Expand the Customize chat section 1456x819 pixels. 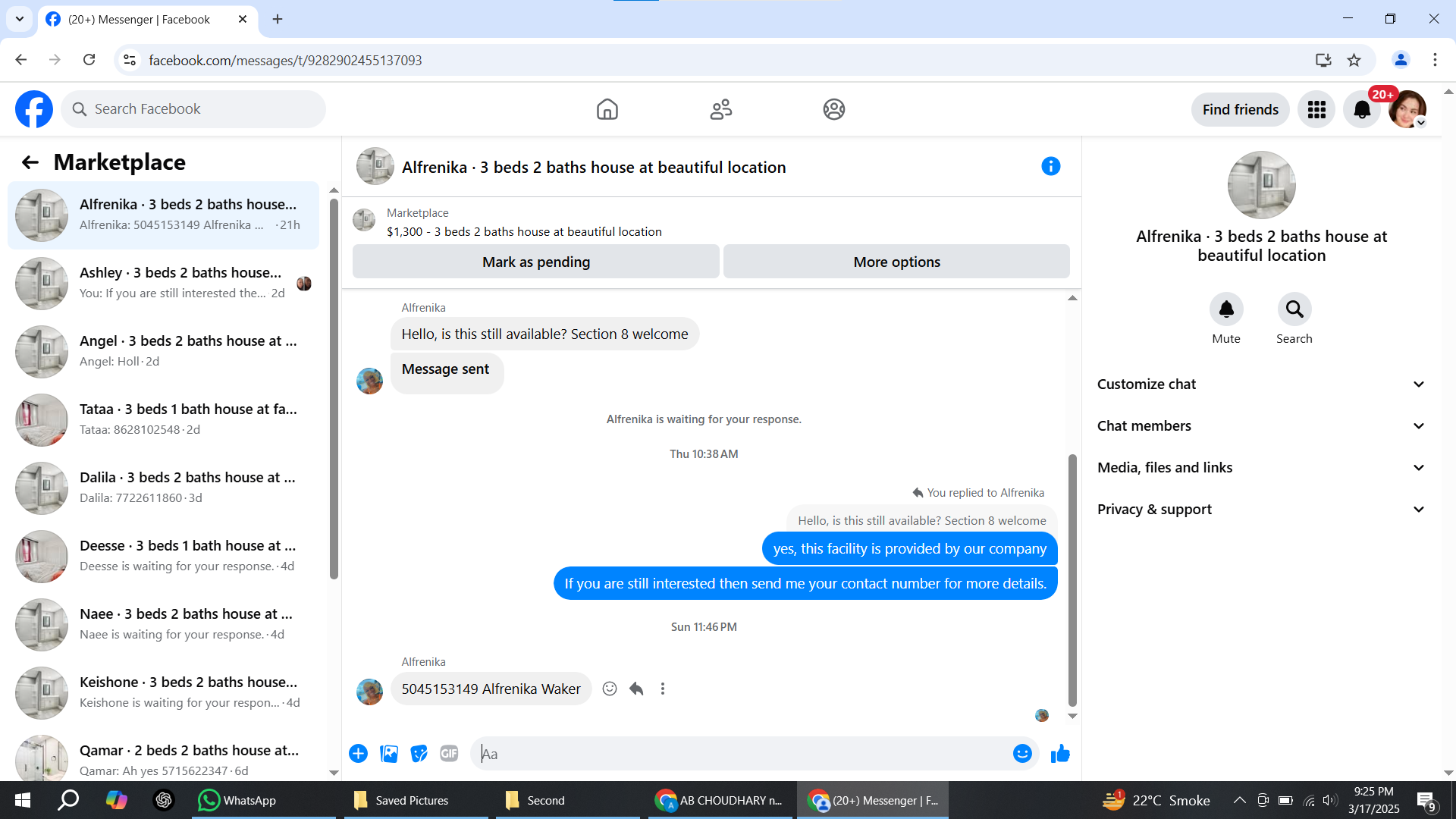pos(1261,384)
